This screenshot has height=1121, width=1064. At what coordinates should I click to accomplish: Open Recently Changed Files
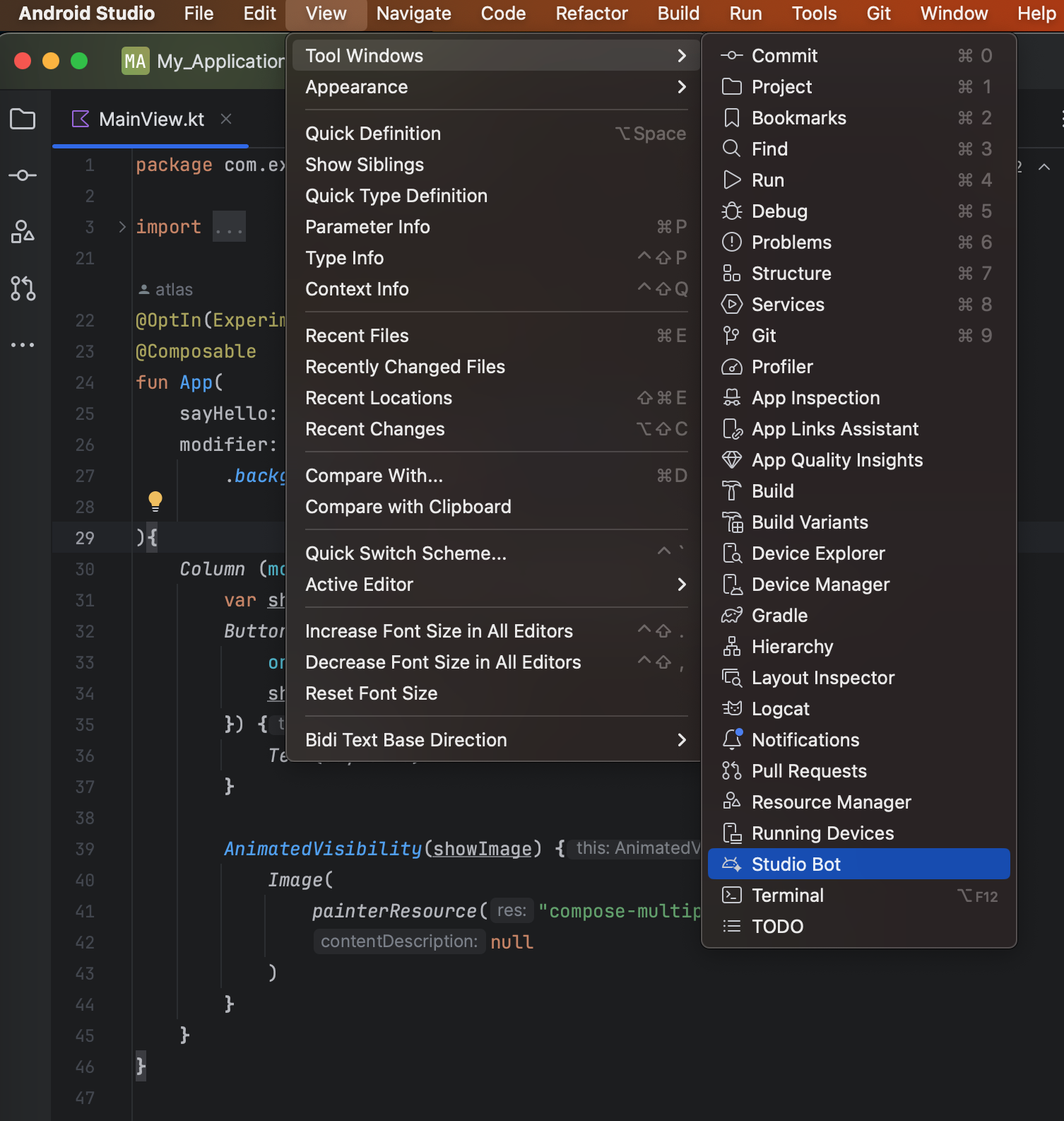point(496,366)
